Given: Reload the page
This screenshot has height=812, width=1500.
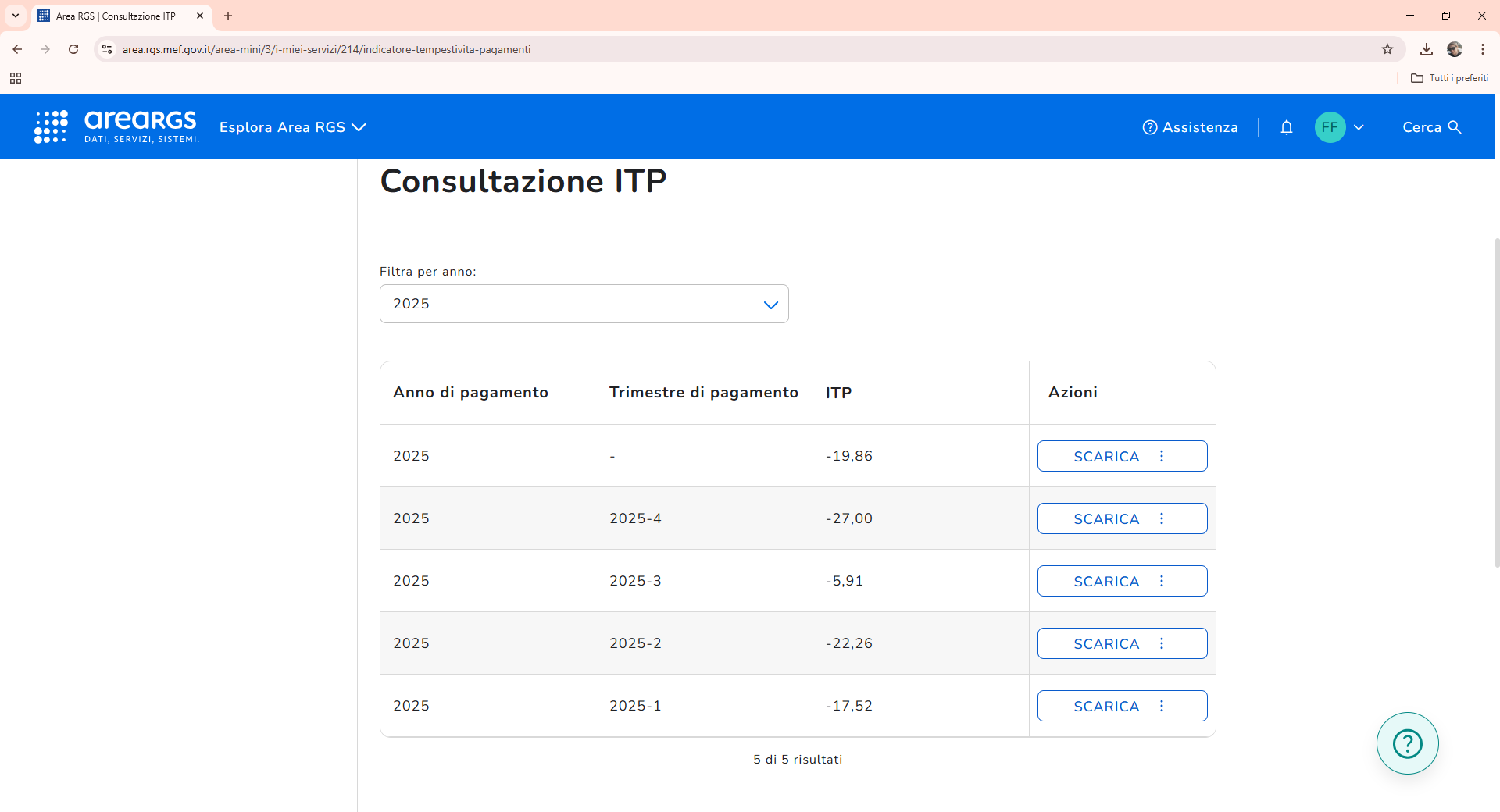Looking at the screenshot, I should point(73,49).
